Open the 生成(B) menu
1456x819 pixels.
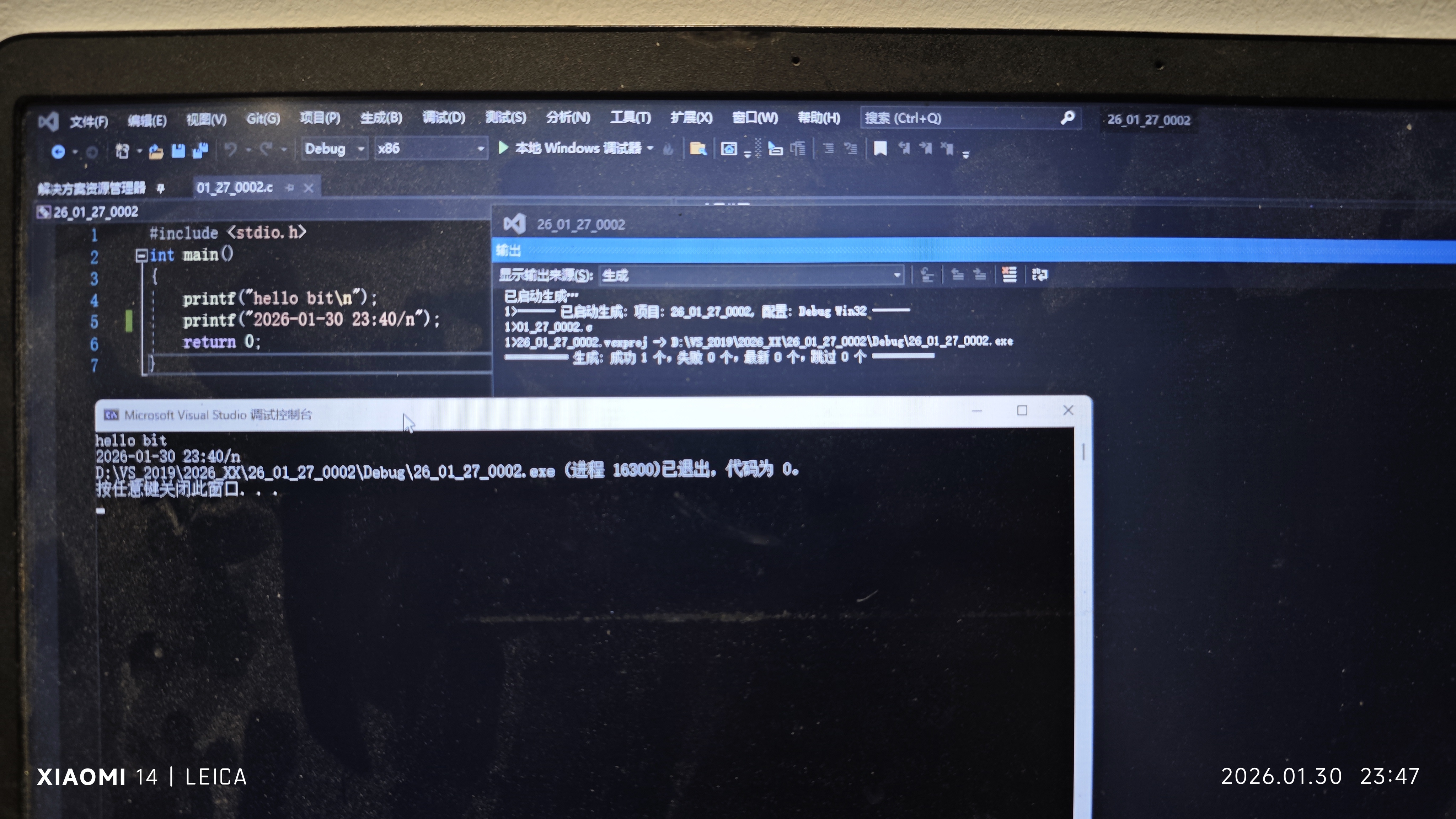pyautogui.click(x=381, y=118)
